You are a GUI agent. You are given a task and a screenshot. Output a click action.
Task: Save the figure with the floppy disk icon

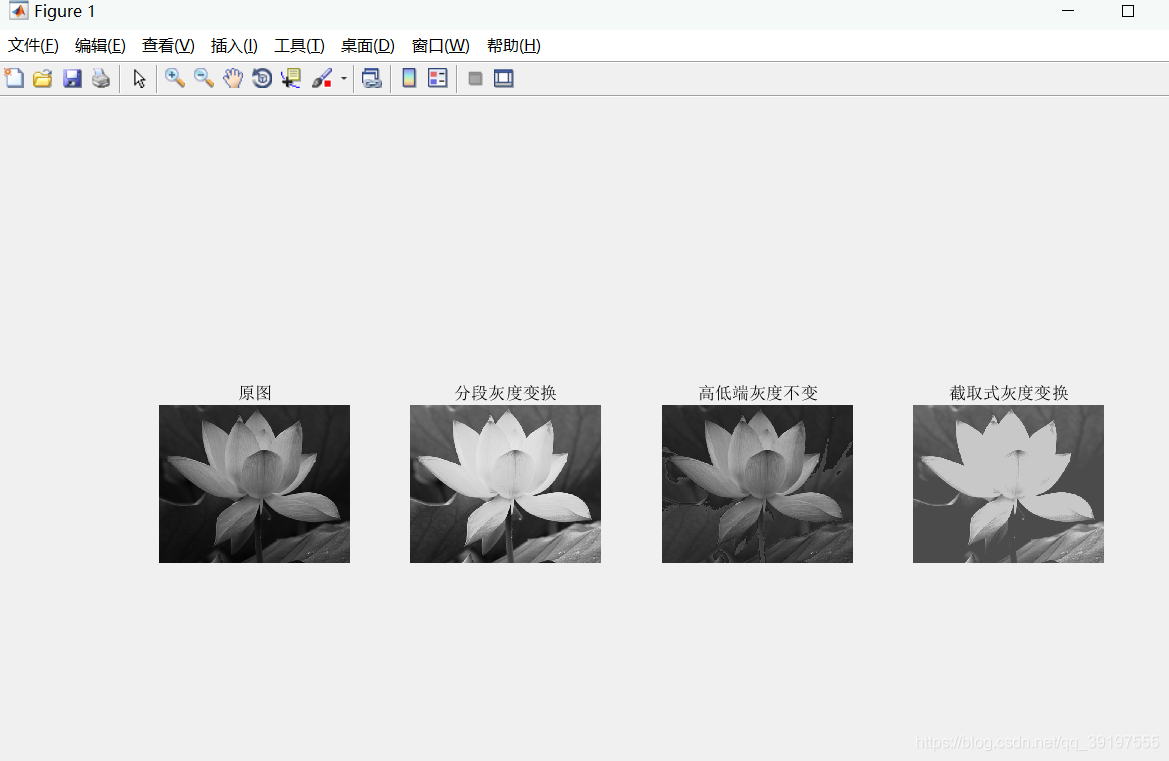[72, 78]
